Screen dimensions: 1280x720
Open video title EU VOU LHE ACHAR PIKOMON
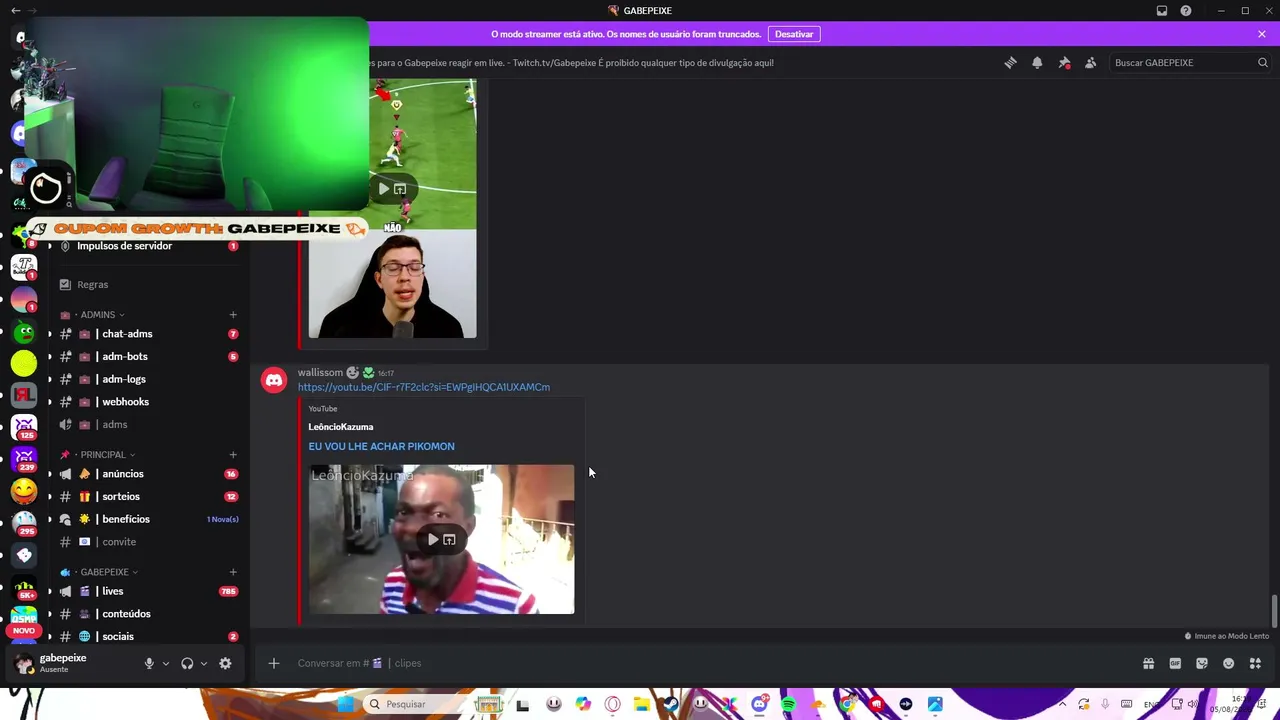click(381, 446)
